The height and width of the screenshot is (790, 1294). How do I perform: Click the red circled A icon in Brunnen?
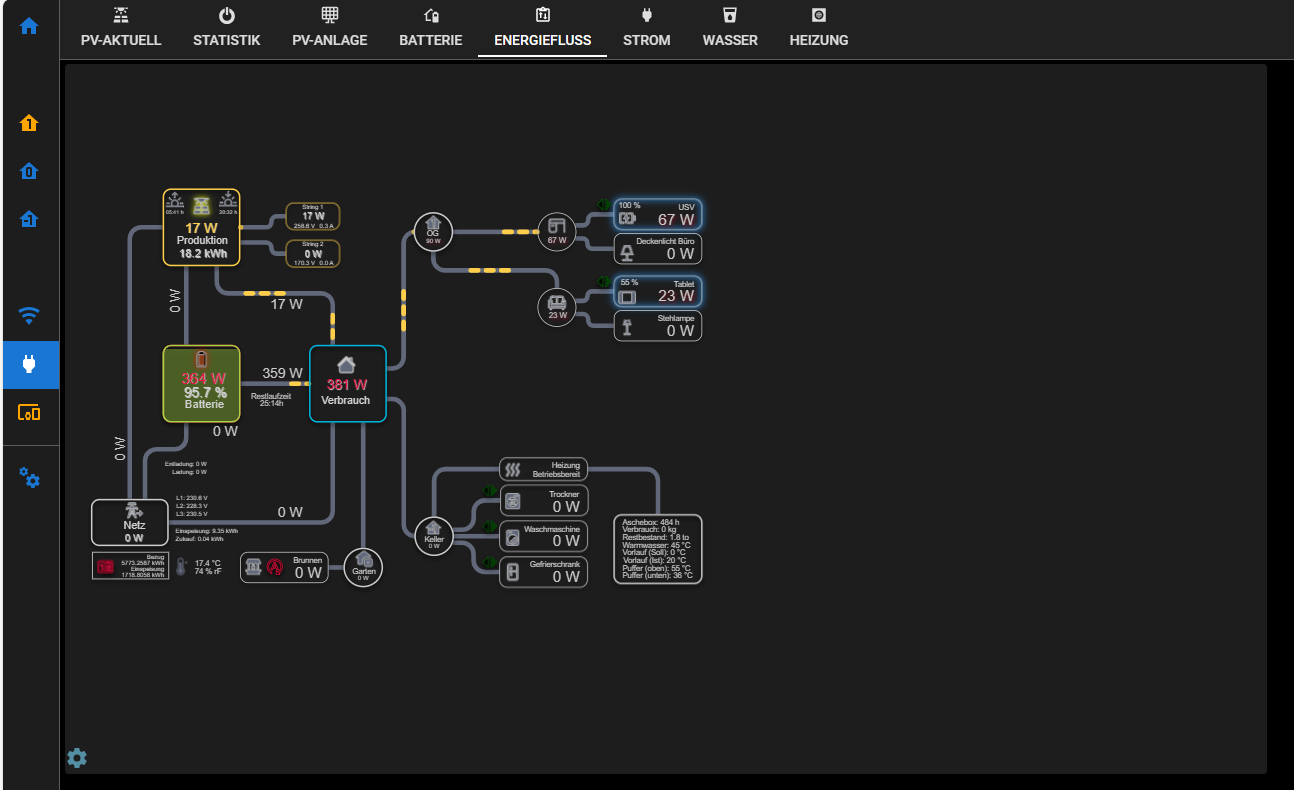[275, 567]
